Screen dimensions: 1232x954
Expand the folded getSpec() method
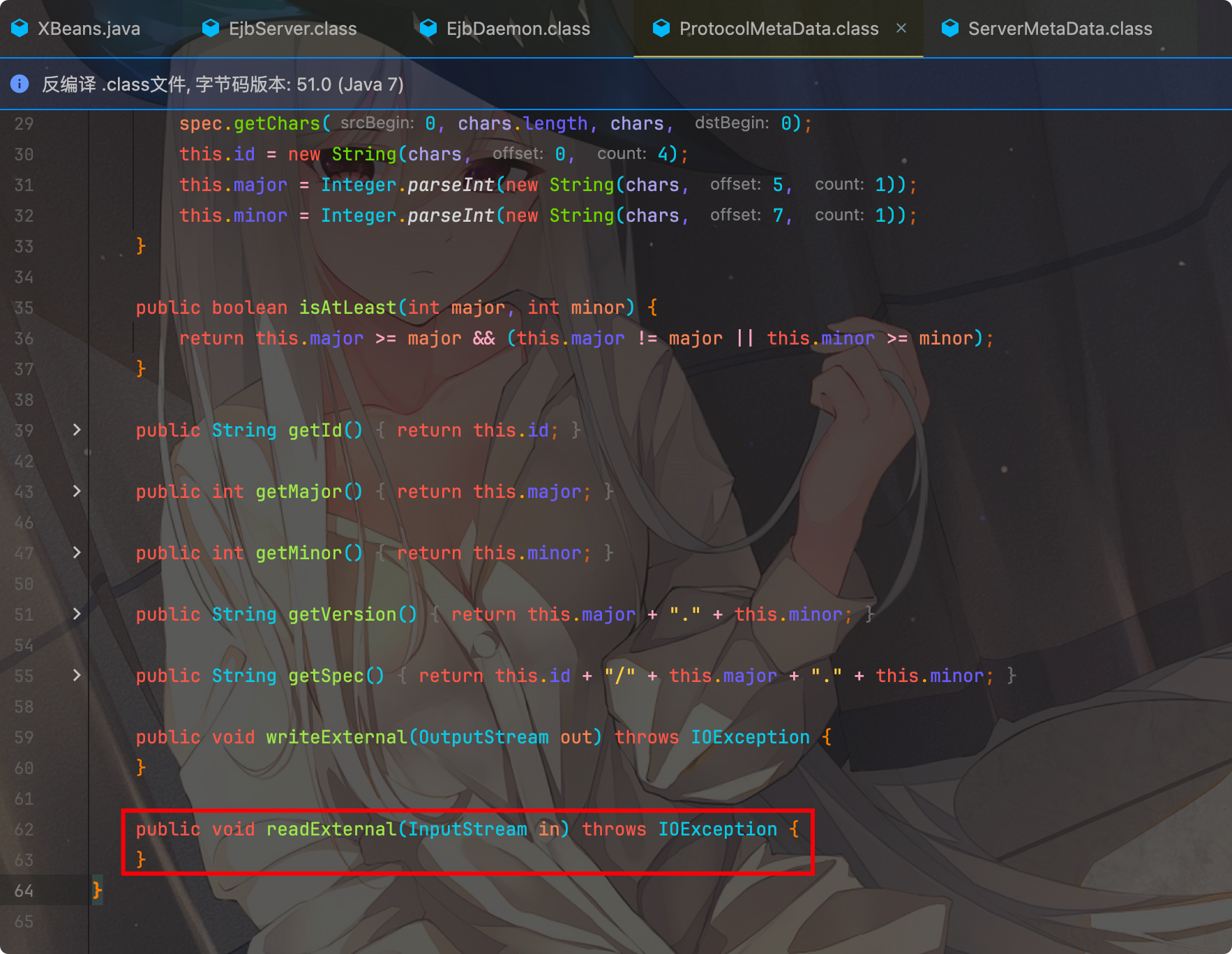(x=77, y=675)
